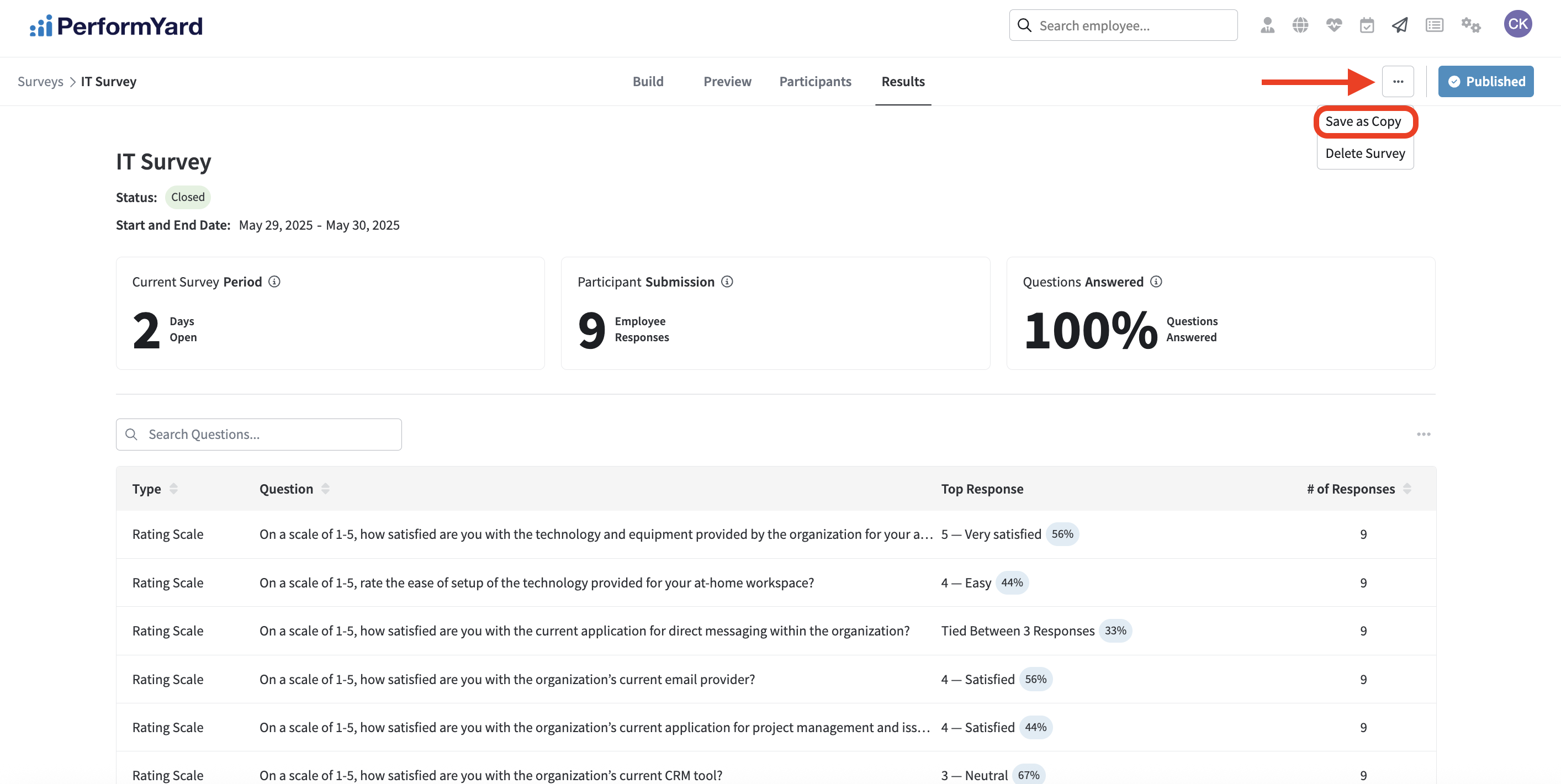Switch to the Participants tab
Image resolution: width=1561 pixels, height=784 pixels.
click(815, 81)
